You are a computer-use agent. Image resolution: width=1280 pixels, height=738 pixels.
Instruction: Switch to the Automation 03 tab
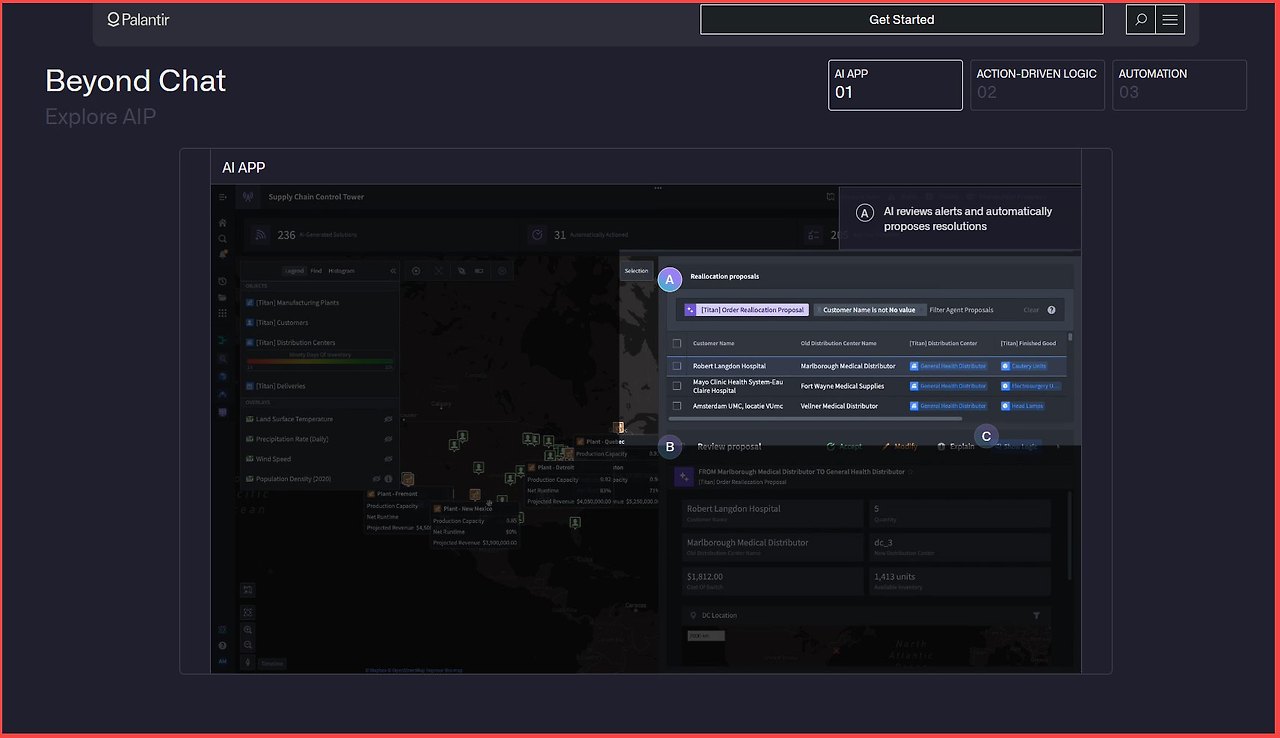(1179, 85)
